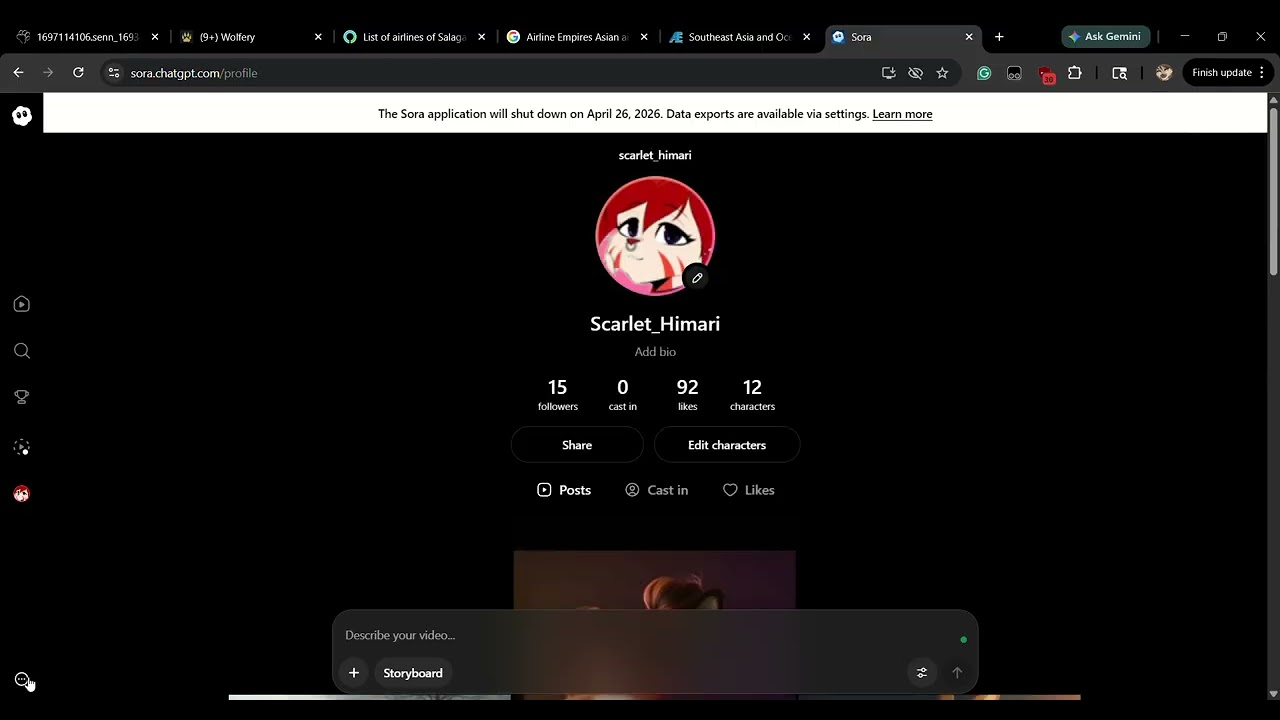The image size is (1280, 720).
Task: Open the profile avatar icon in the sidebar
Action: 22,493
